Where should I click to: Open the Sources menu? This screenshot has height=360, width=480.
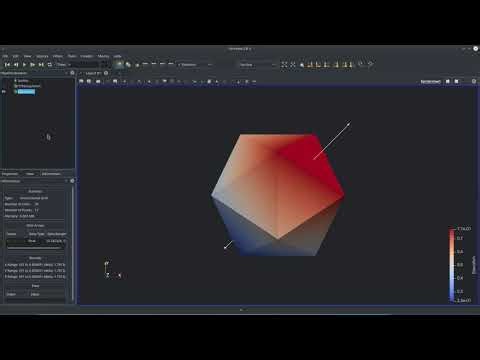tap(42, 56)
